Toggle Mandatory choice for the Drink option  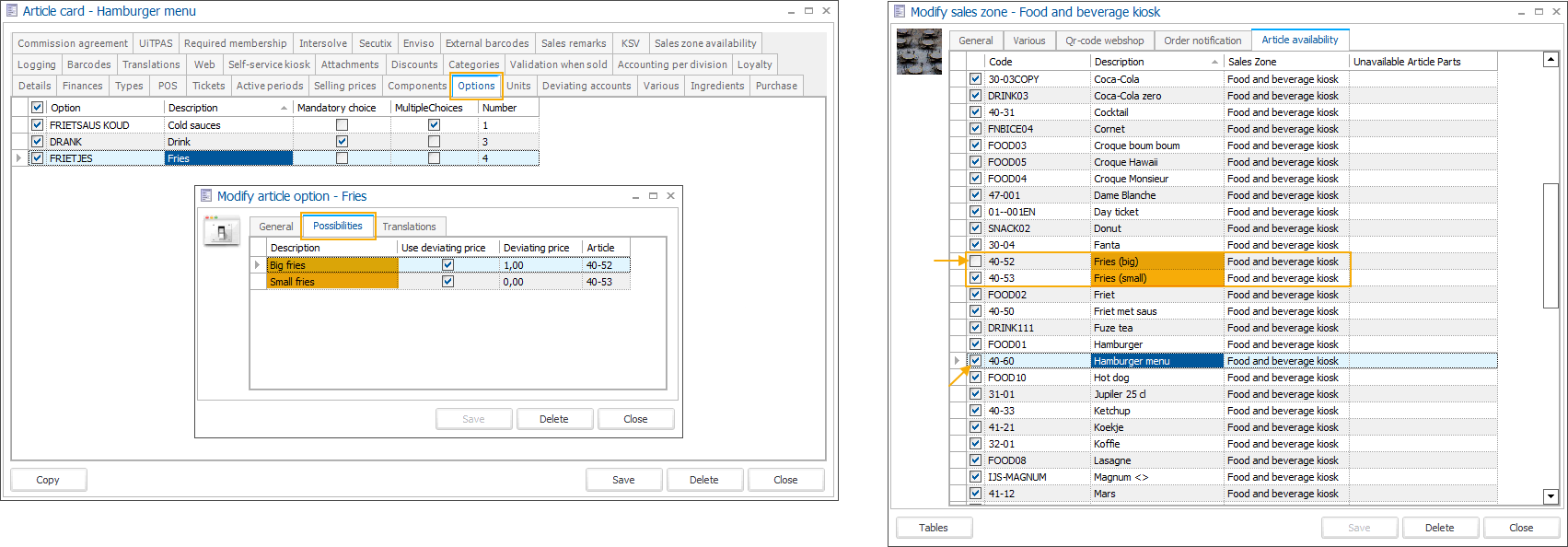[342, 142]
